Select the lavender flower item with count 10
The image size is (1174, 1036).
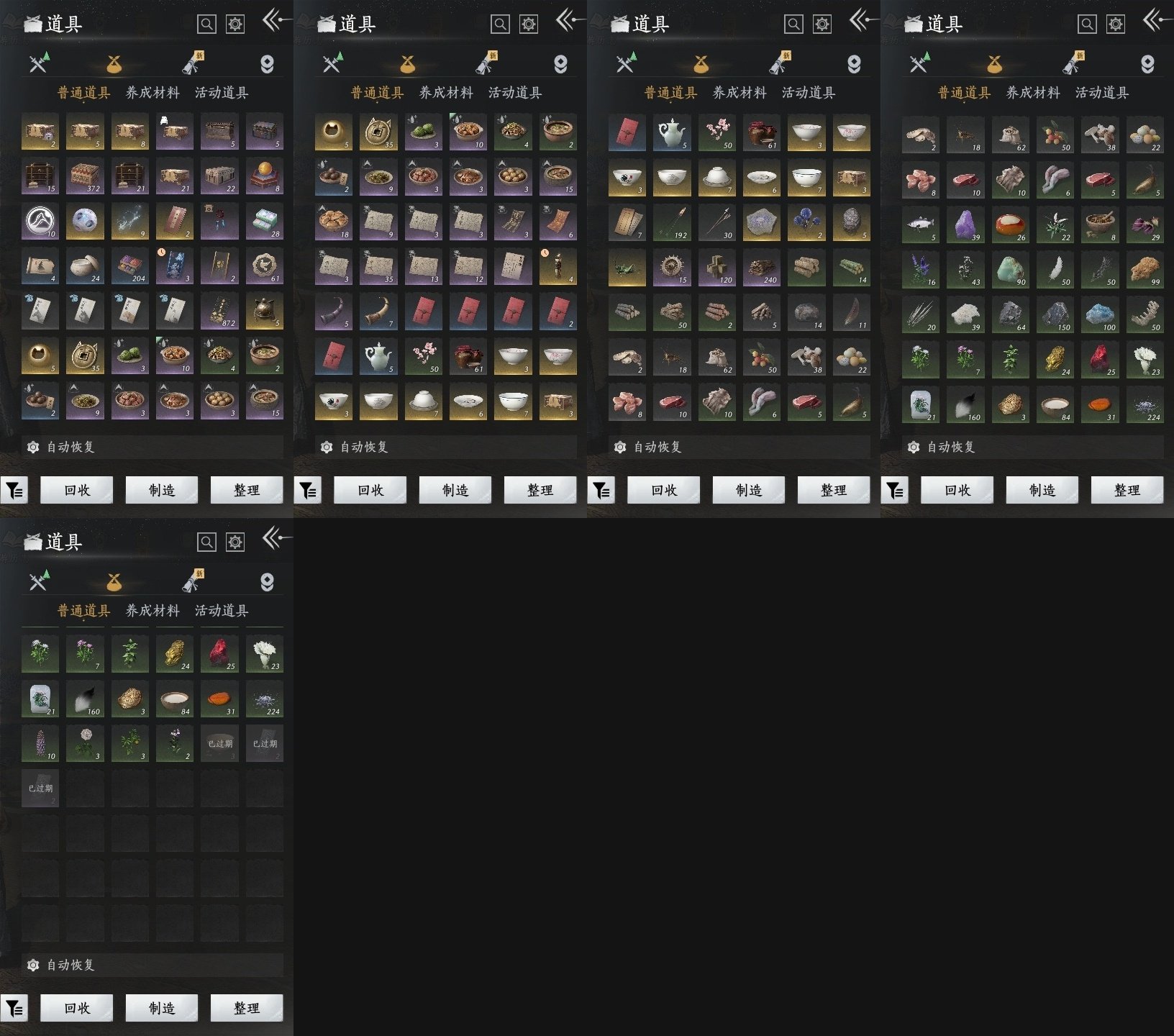40,742
